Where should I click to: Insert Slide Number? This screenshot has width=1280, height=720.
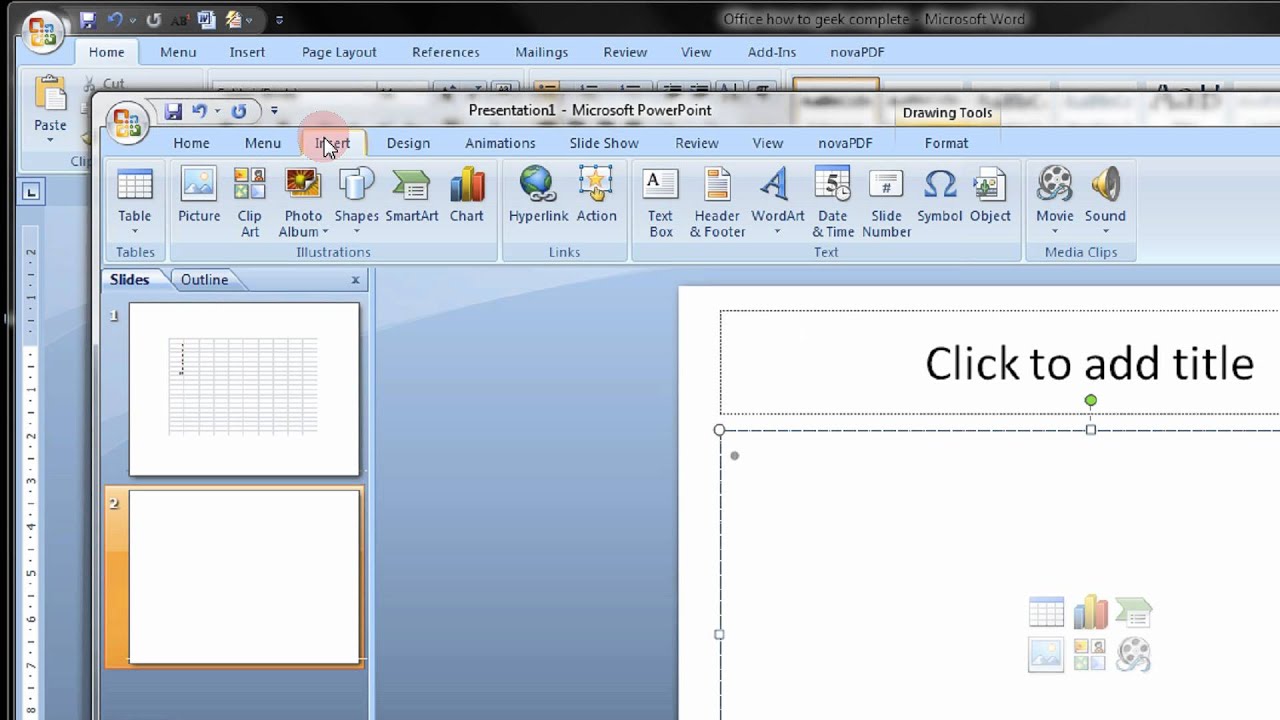tap(886, 203)
